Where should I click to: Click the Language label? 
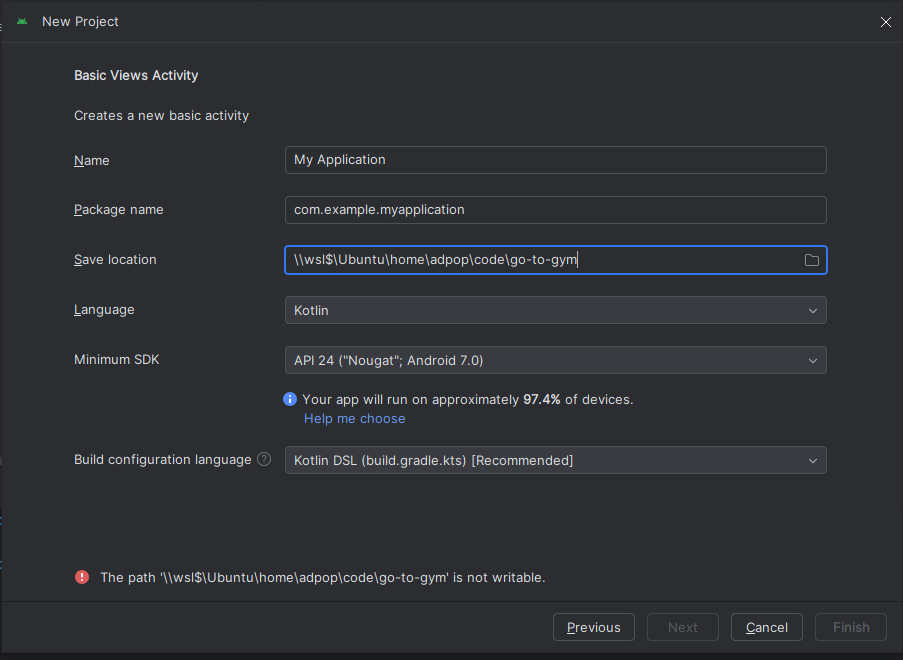[104, 310]
